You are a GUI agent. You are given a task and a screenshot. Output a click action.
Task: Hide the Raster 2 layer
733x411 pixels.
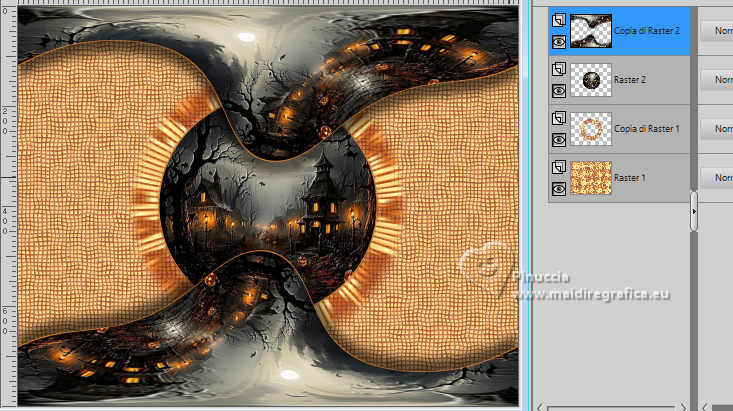click(559, 91)
